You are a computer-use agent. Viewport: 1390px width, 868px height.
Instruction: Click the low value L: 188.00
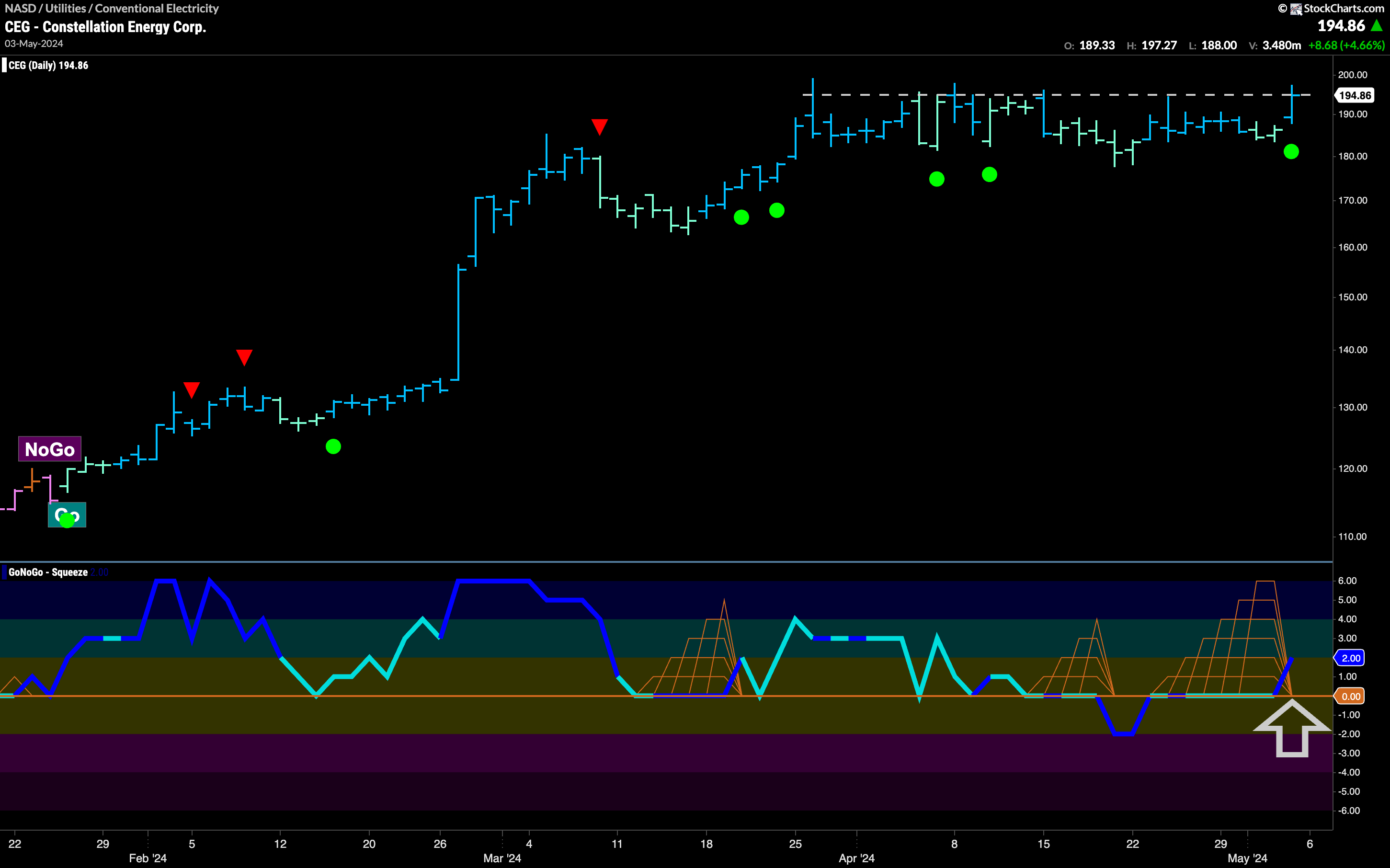point(1213,46)
